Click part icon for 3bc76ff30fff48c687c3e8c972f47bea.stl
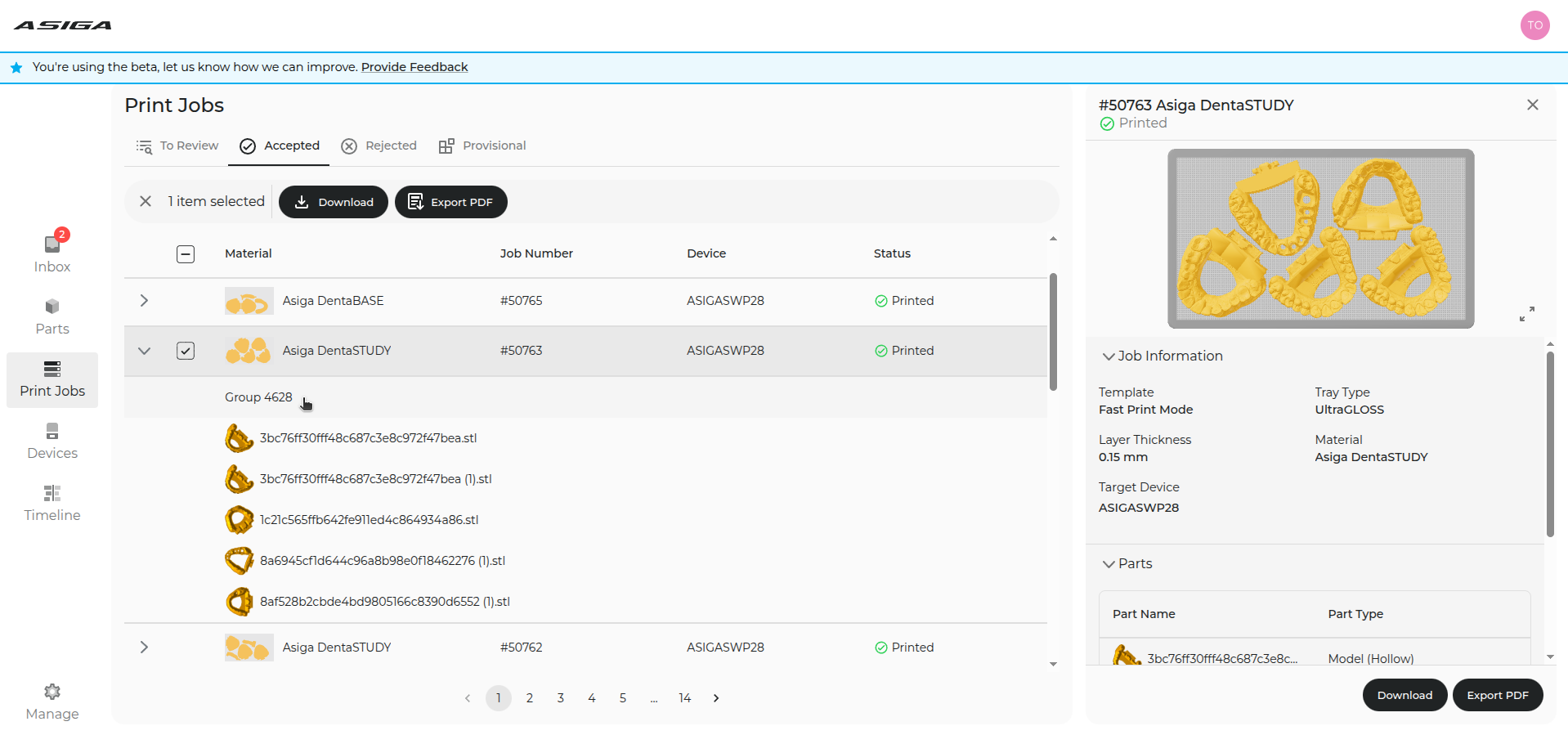 239,438
